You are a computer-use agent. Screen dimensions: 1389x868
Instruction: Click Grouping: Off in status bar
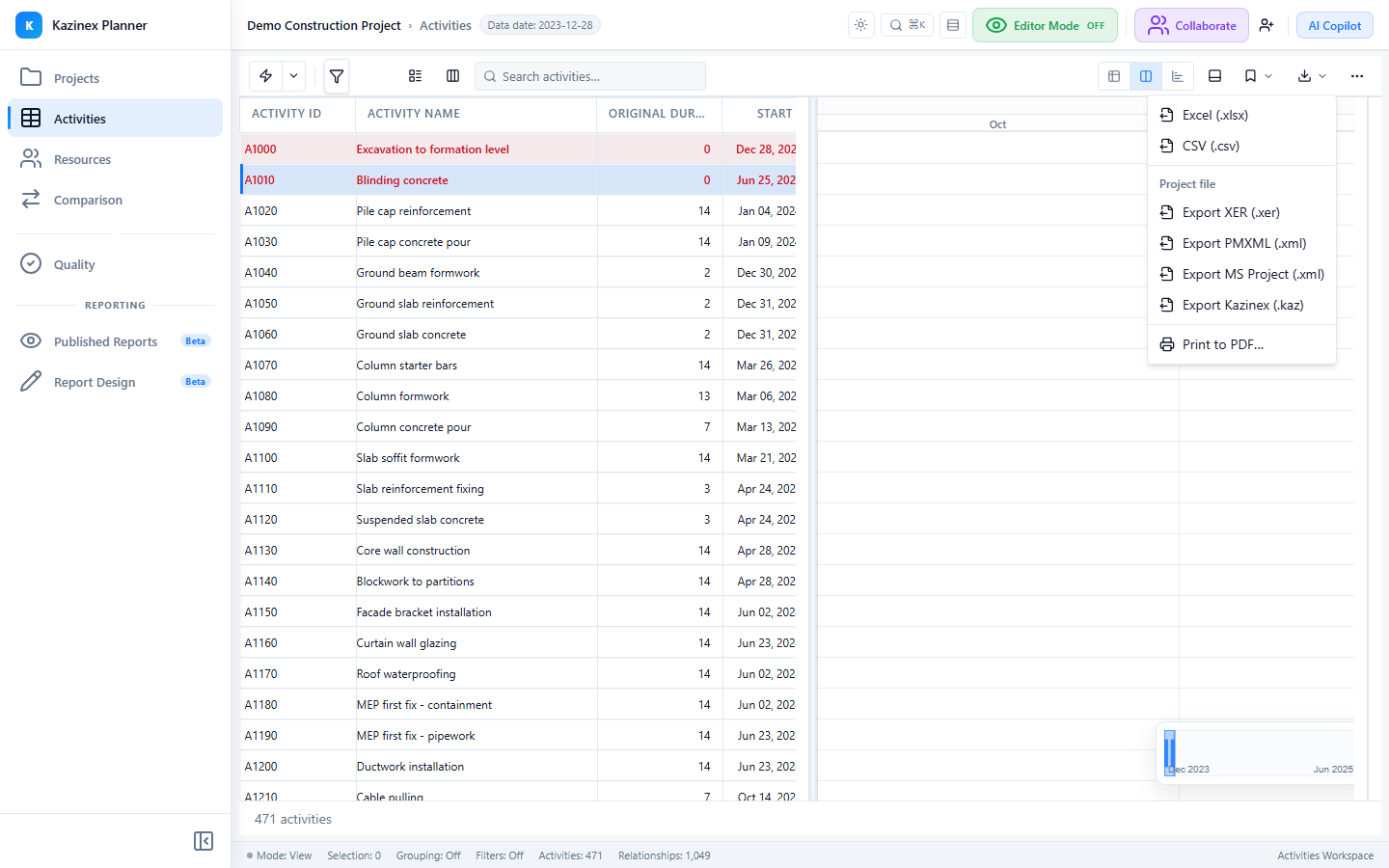[x=428, y=855]
